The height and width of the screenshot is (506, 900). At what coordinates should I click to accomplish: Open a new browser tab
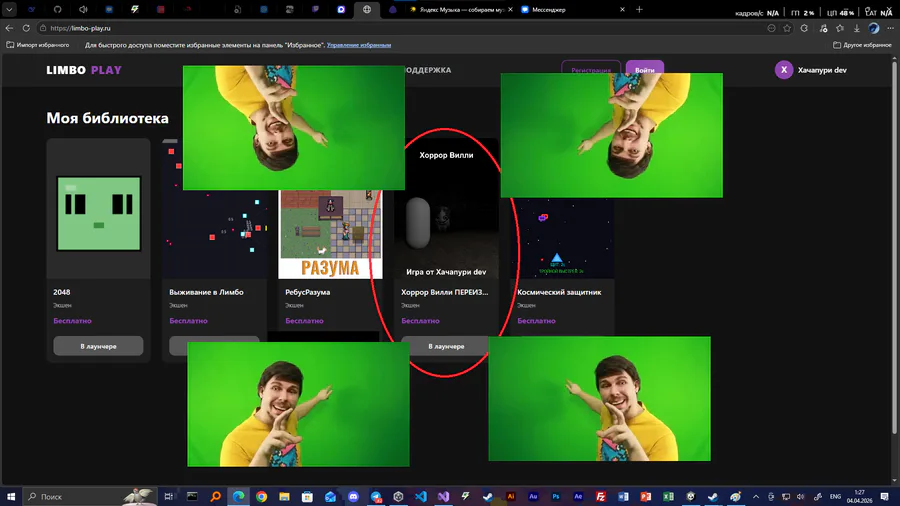639,10
